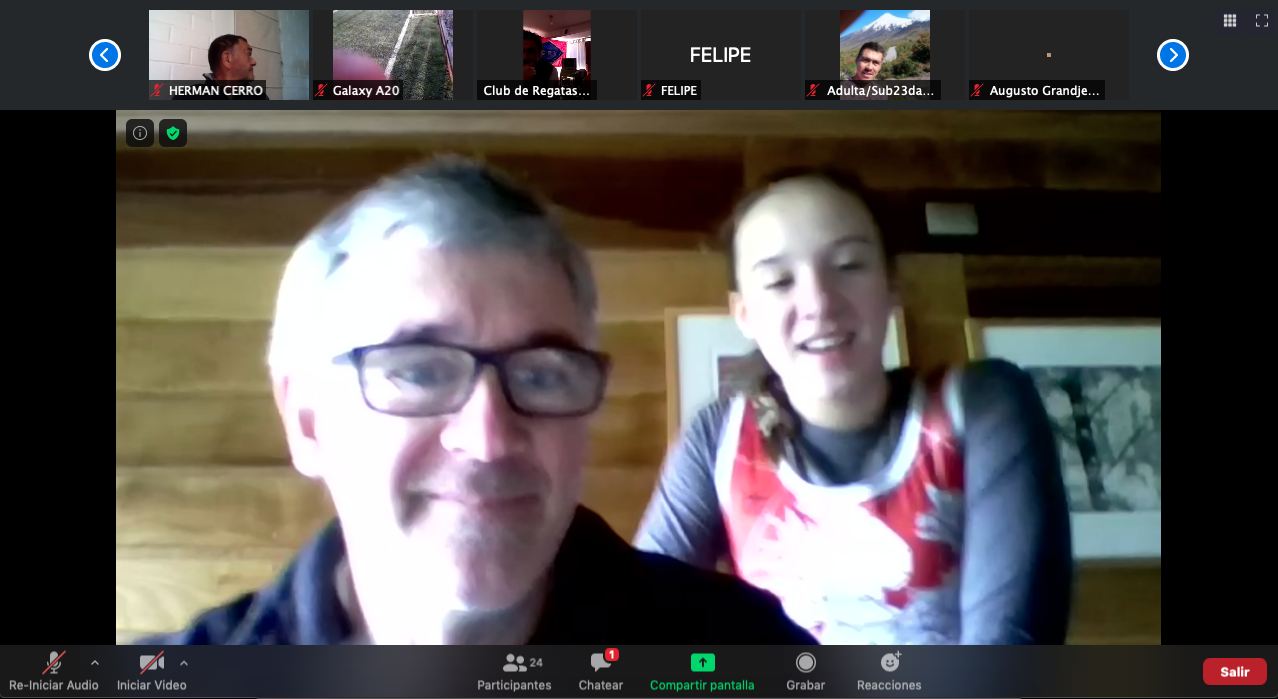Viewport: 1278px width, 699px height.
Task: Expand audio options arrow next to microphone
Action: (x=95, y=662)
